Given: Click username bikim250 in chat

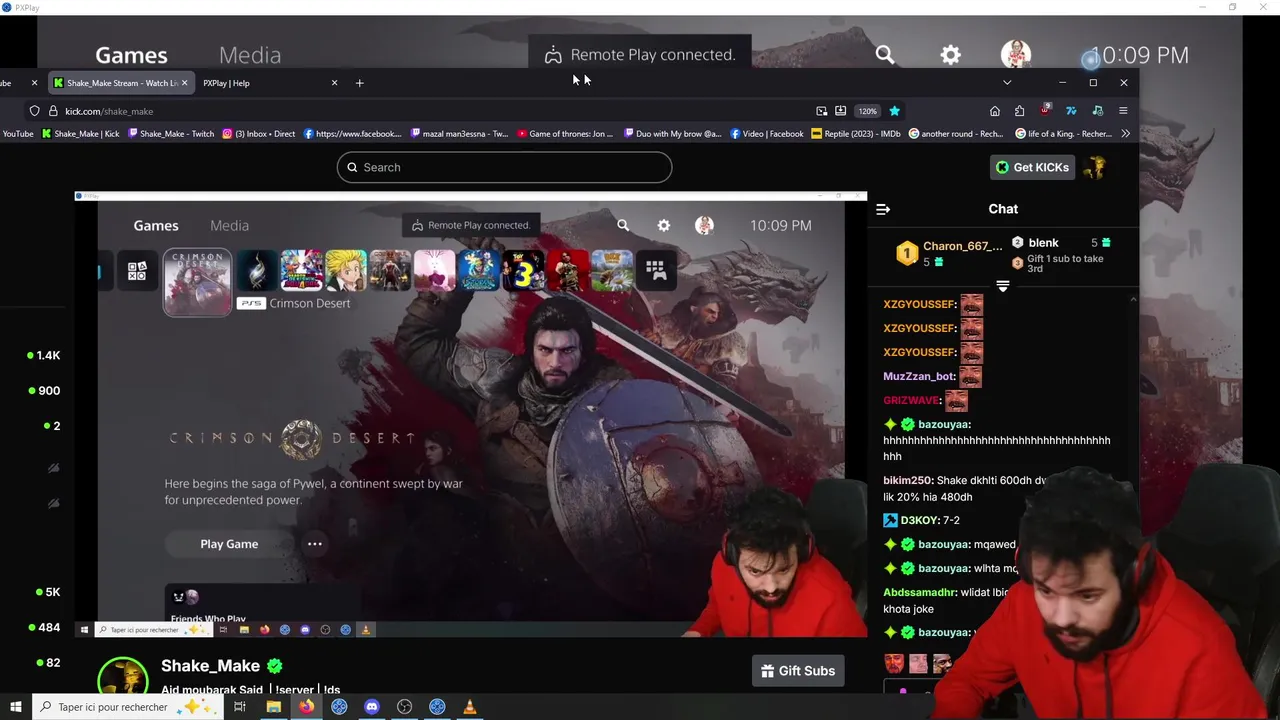Looking at the screenshot, I should [x=907, y=480].
